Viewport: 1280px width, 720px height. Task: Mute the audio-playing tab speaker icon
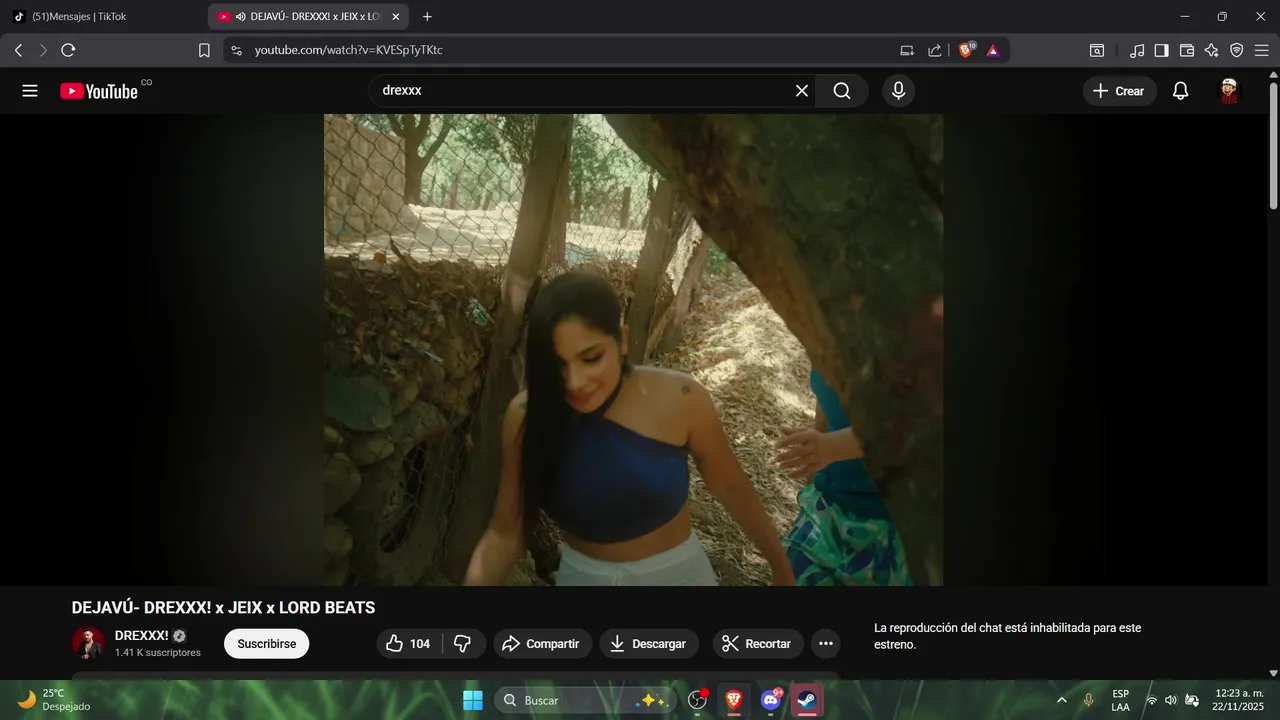[241, 17]
